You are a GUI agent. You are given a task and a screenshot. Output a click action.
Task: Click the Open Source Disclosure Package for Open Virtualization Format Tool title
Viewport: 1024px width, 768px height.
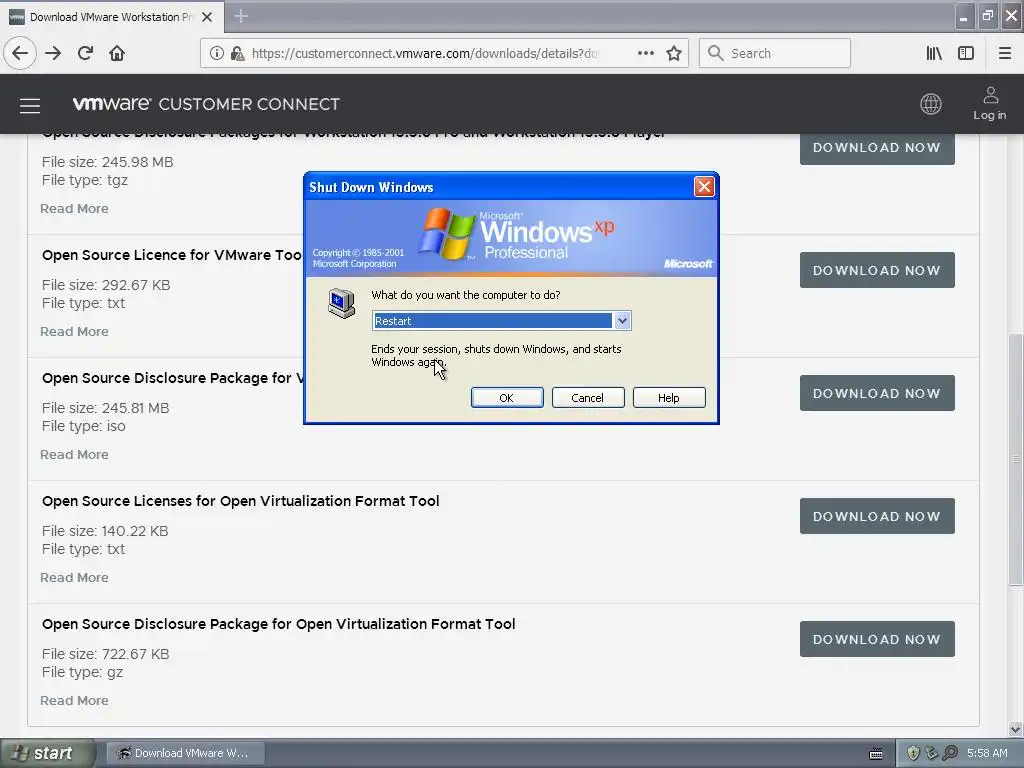coord(278,624)
